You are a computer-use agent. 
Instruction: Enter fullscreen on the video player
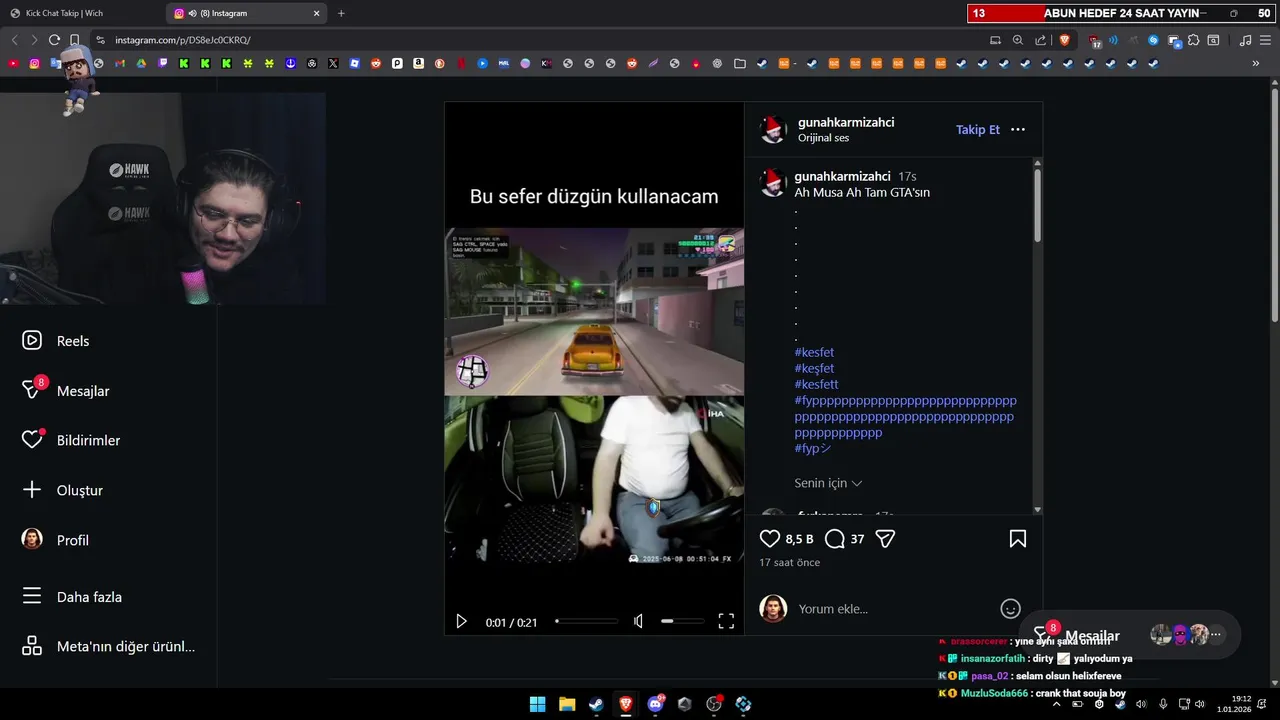coord(726,622)
